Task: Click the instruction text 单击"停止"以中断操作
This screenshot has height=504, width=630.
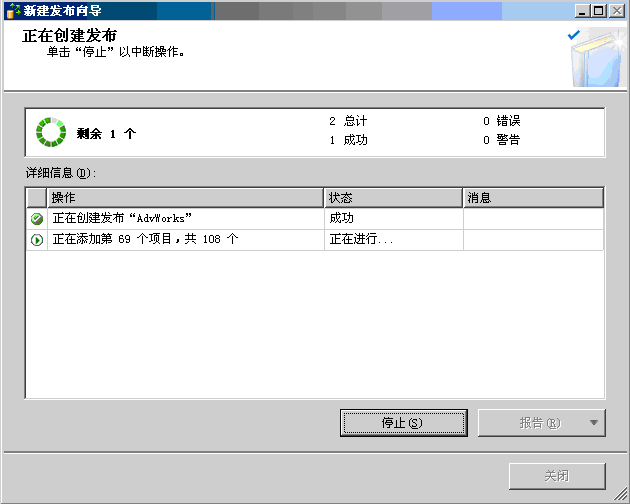Action: click(x=116, y=52)
